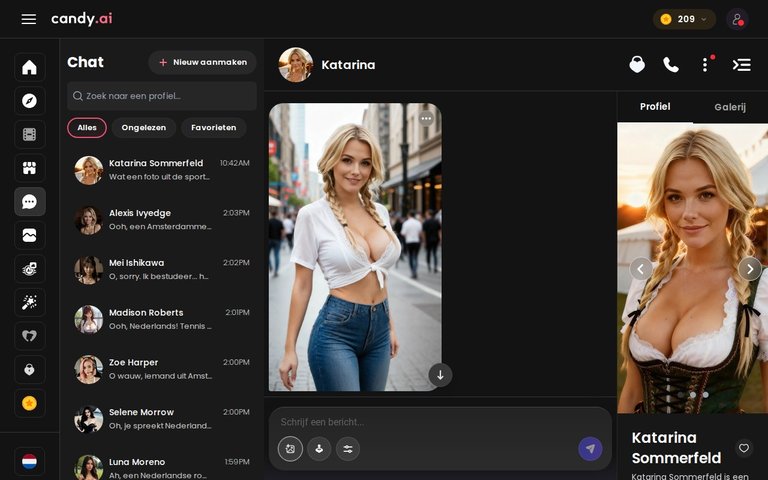Open the chat image of Katarina
This screenshot has height=480, width=768.
tap(355, 247)
